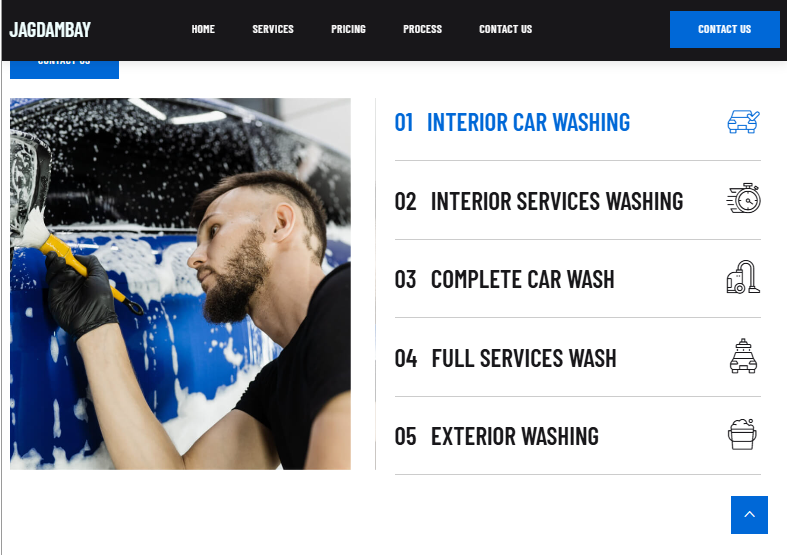Select the 02 Interior Services Washing tab
Image resolution: width=787 pixels, height=555 pixels.
[x=578, y=201]
